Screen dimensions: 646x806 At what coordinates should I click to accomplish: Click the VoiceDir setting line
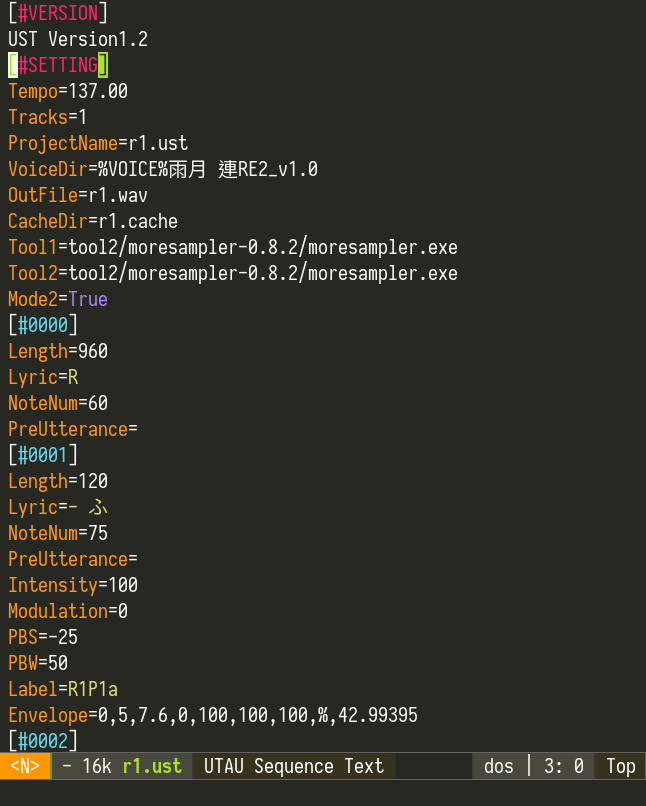click(x=163, y=169)
